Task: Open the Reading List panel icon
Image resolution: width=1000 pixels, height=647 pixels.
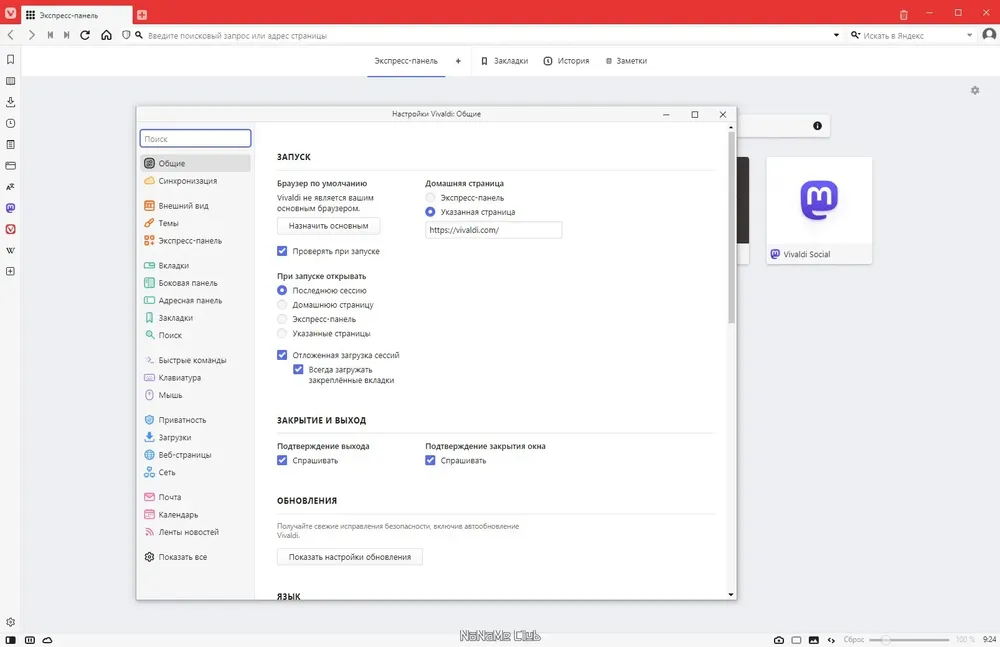Action: click(x=10, y=81)
